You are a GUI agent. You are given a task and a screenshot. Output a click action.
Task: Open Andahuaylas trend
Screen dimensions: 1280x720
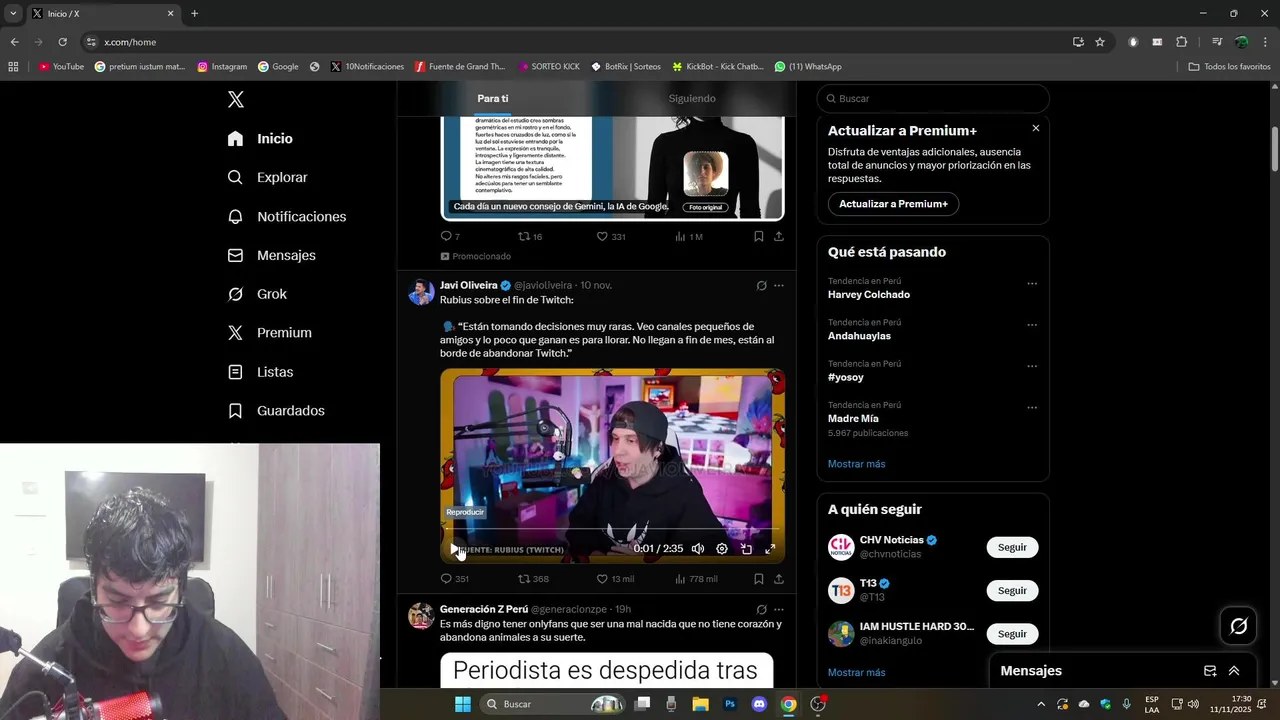(860, 336)
